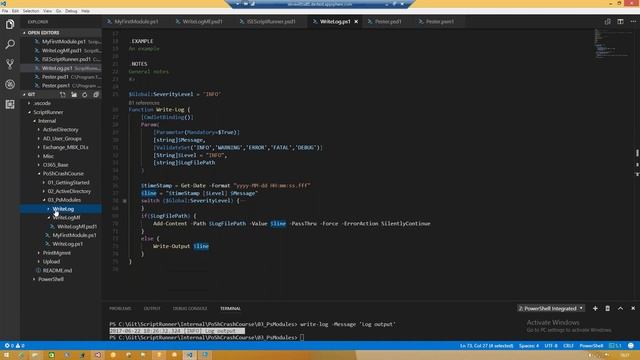Close the terminal panel with X icon

tap(633, 309)
